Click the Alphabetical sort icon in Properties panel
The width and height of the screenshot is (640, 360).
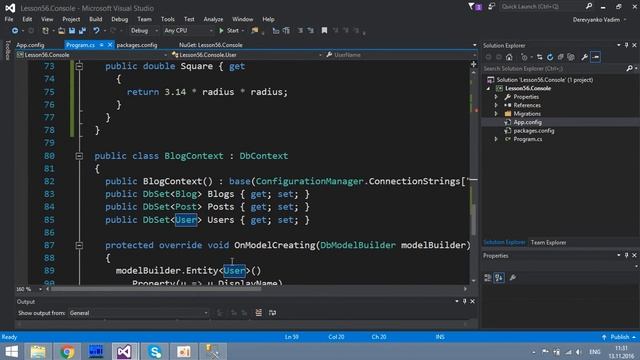click(x=499, y=278)
